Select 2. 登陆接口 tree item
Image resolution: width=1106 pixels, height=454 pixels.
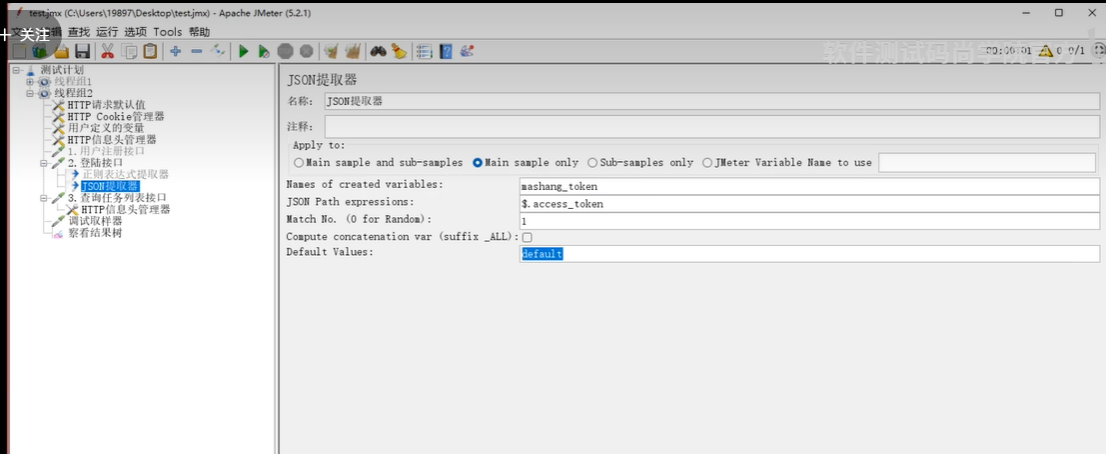click(95, 163)
